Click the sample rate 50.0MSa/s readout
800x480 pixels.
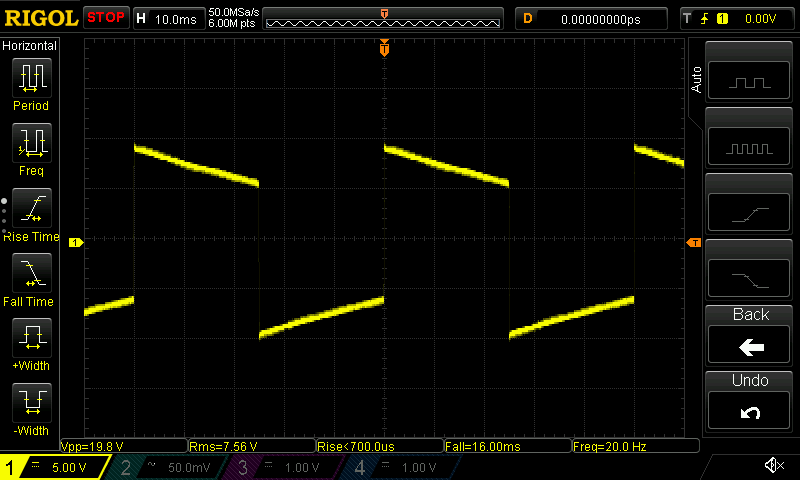click(234, 12)
